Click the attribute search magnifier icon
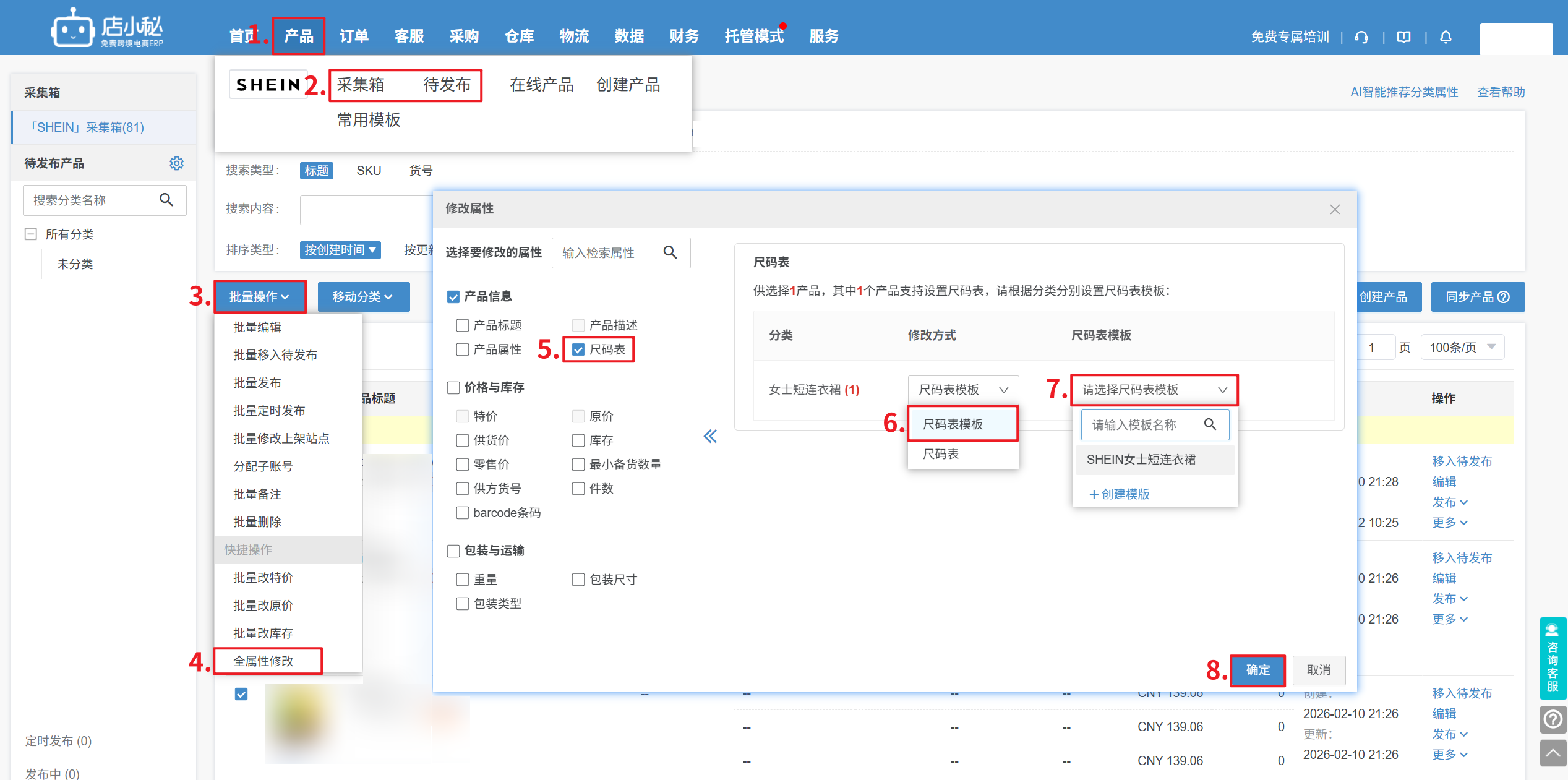The image size is (1568, 780). [670, 252]
